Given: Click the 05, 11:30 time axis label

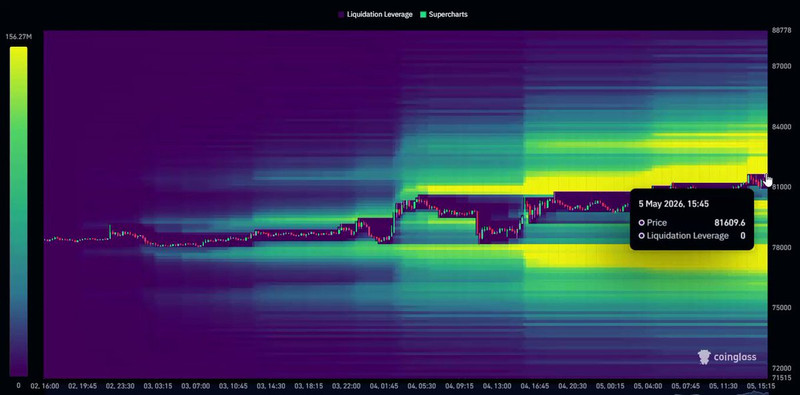Looking at the screenshot, I should tap(724, 386).
